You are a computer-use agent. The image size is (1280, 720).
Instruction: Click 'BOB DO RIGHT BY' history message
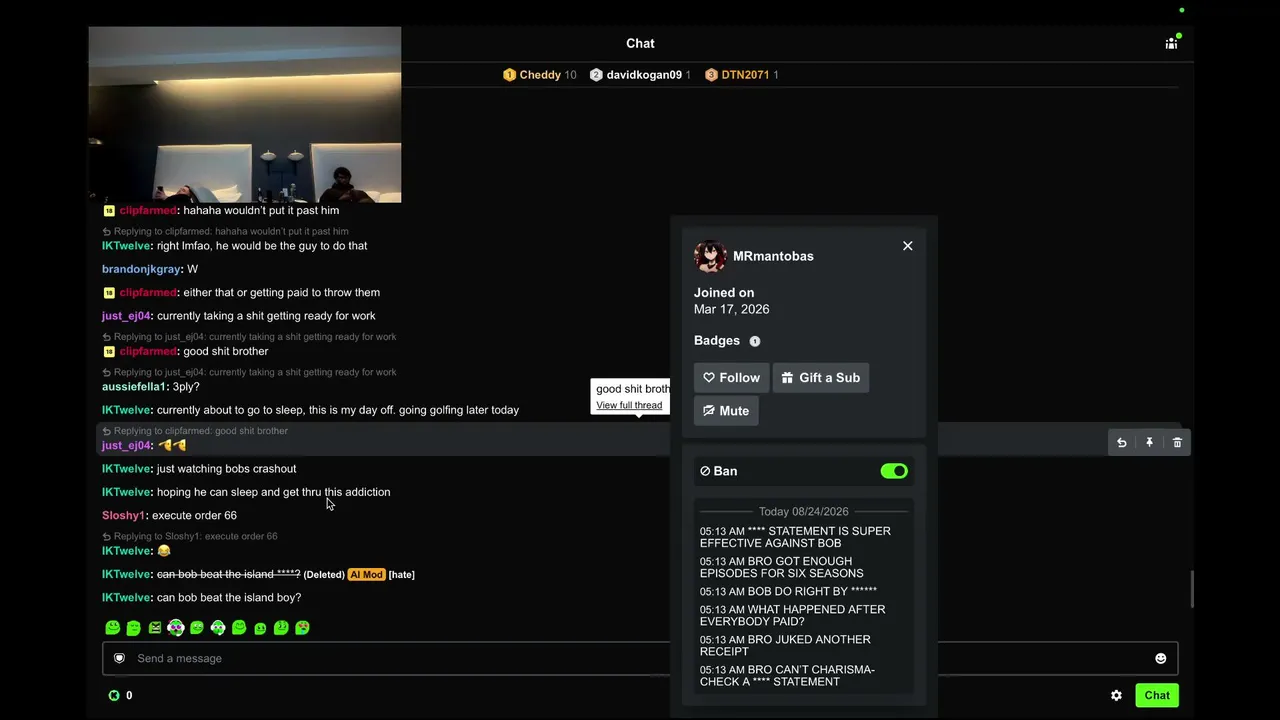[x=788, y=592]
